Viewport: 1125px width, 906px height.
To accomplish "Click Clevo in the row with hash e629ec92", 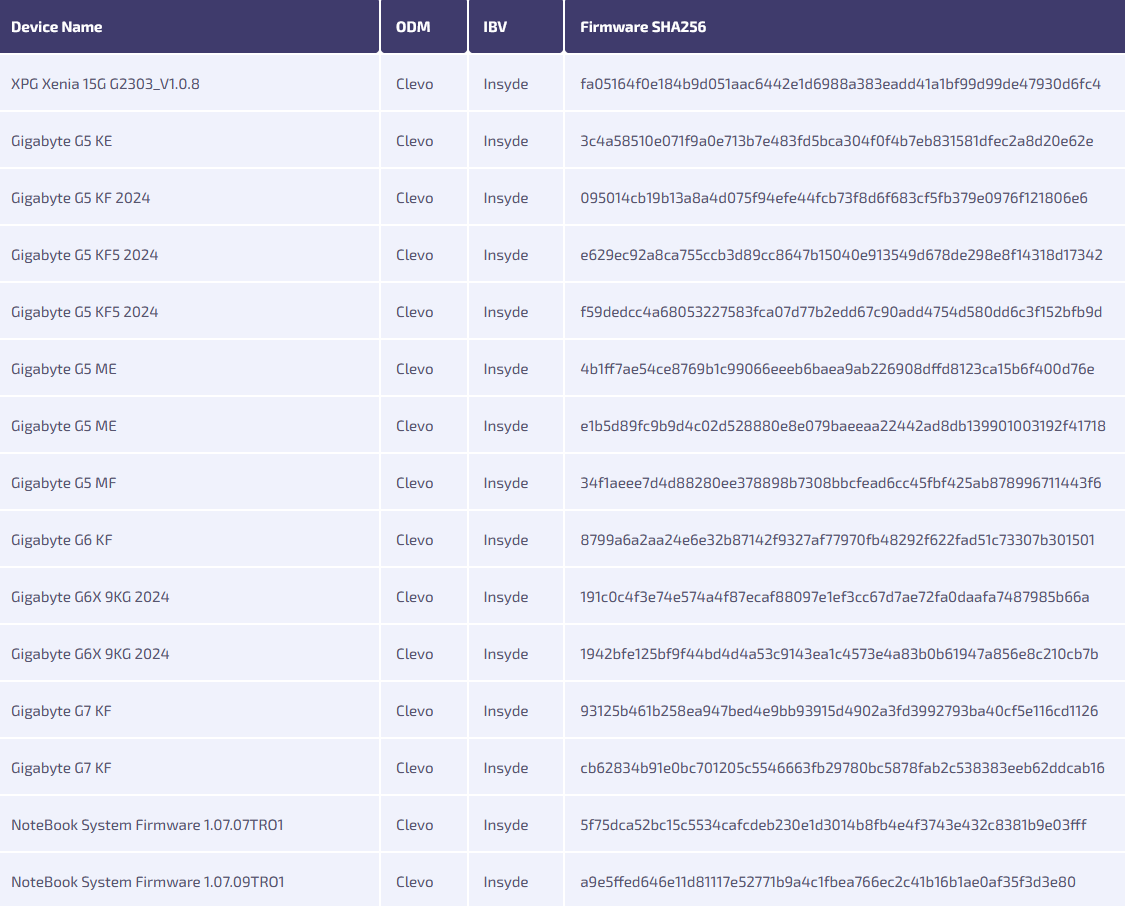I will point(415,255).
